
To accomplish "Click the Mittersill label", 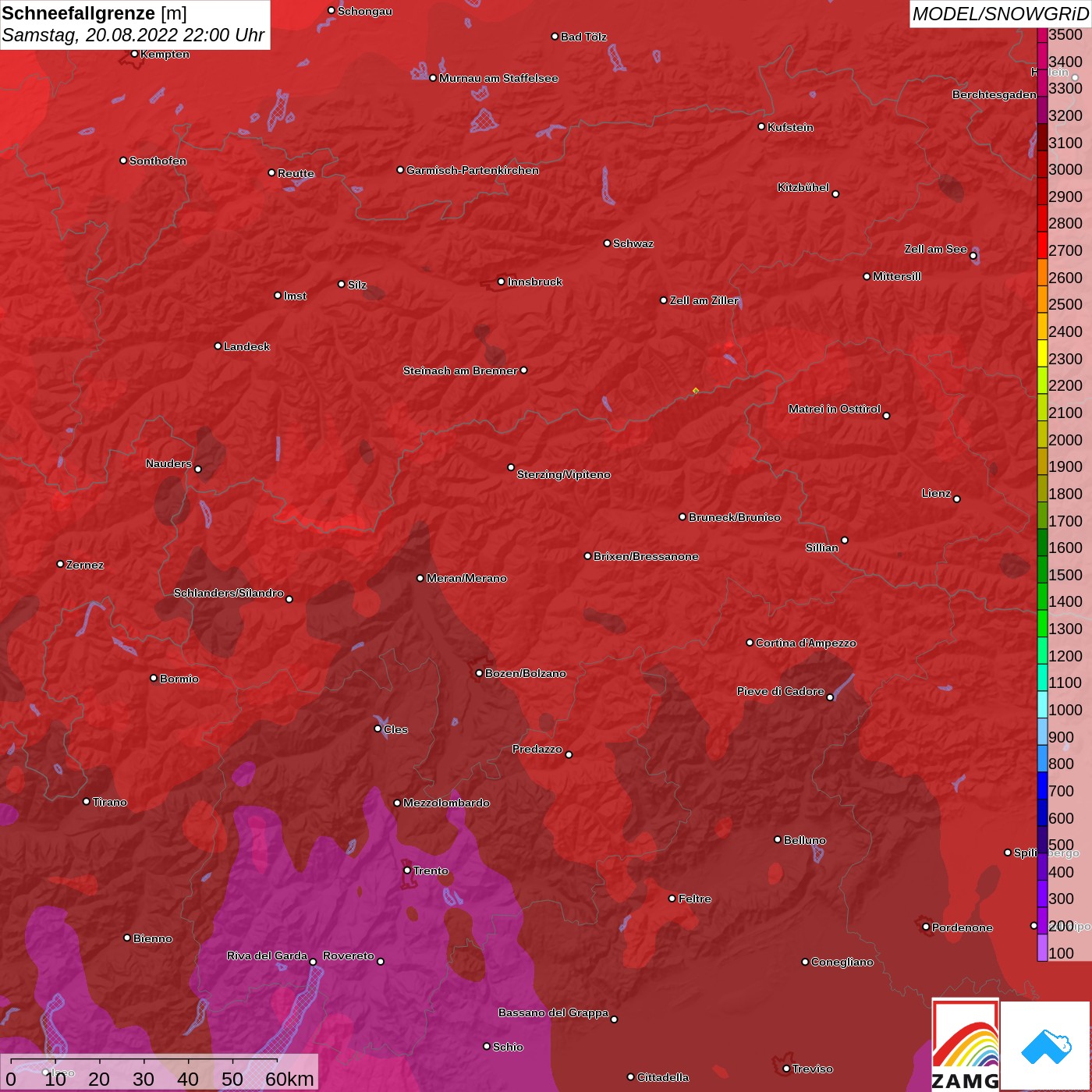I will (x=897, y=276).
